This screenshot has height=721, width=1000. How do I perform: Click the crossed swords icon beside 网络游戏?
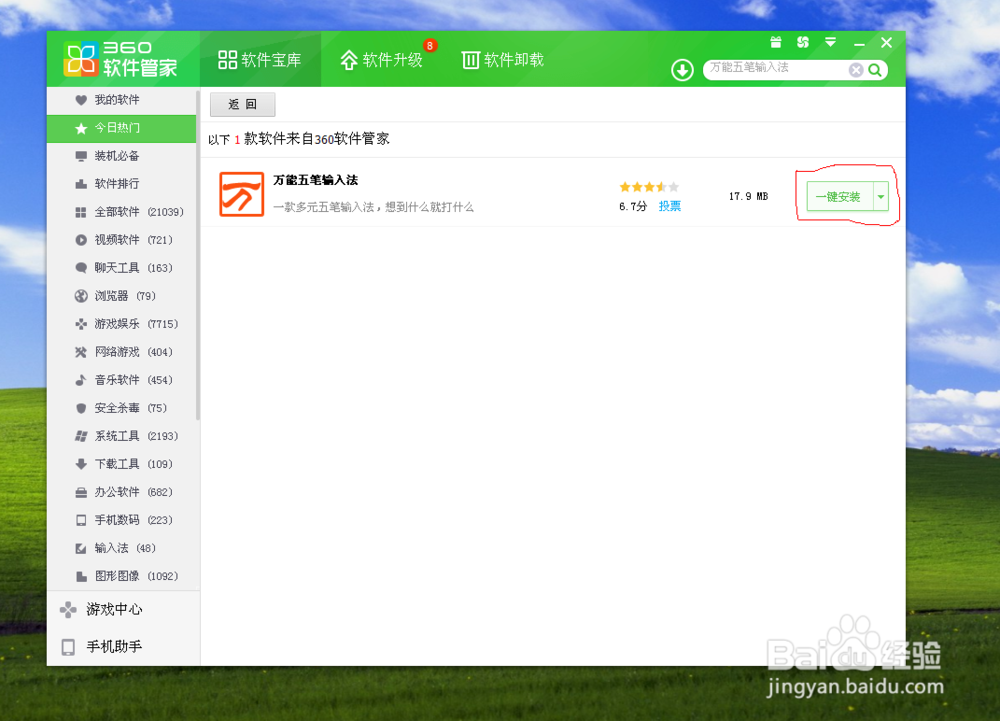(81, 352)
